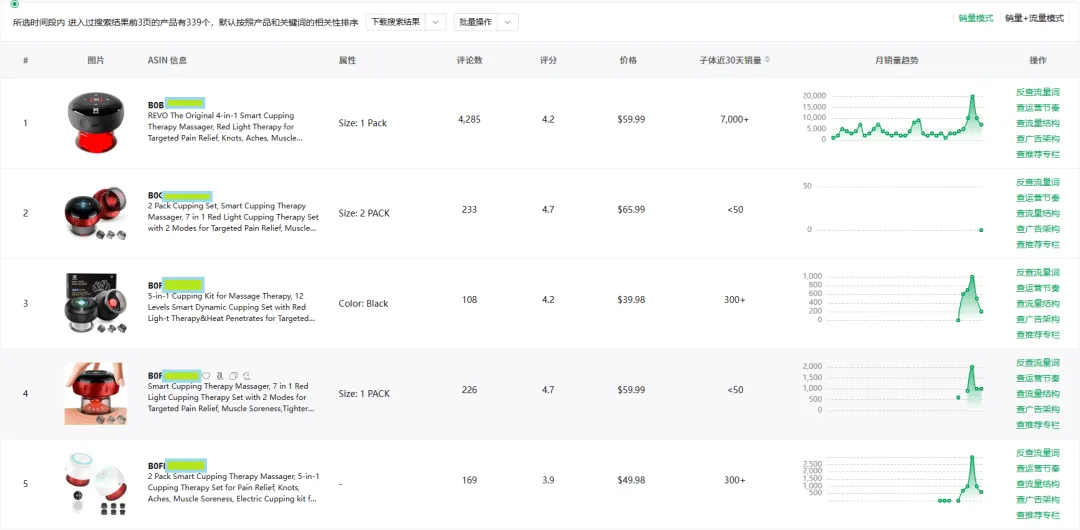Click the heart favorite icon in row 4
This screenshot has width=1080, height=530.
click(207, 376)
